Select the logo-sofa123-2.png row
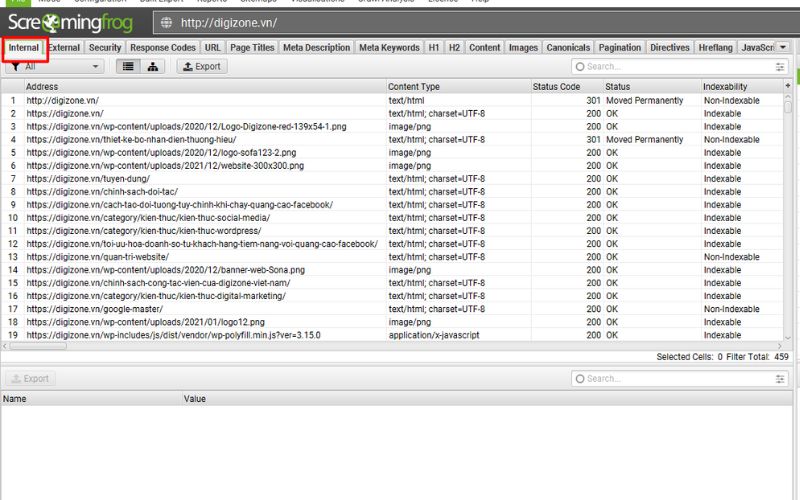Viewport: 800px width, 500px height. coord(391,153)
